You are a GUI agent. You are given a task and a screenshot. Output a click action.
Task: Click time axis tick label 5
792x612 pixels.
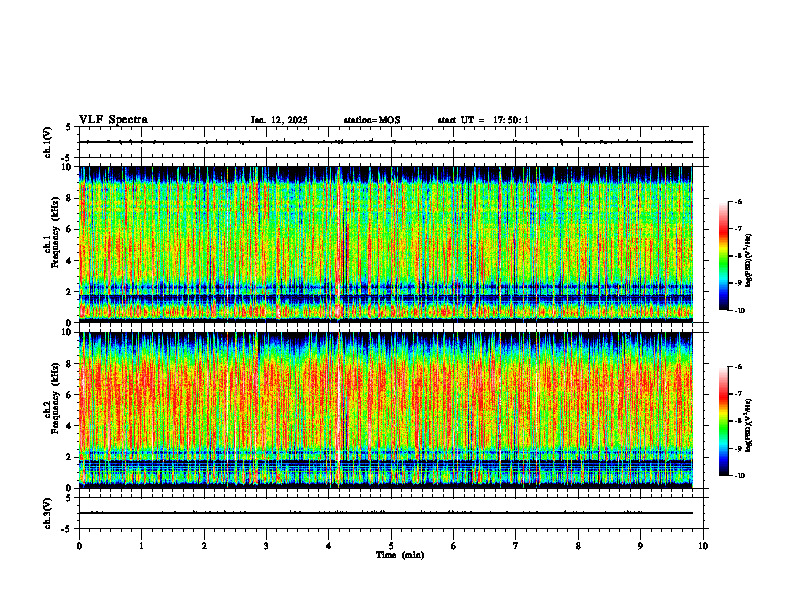coord(391,546)
